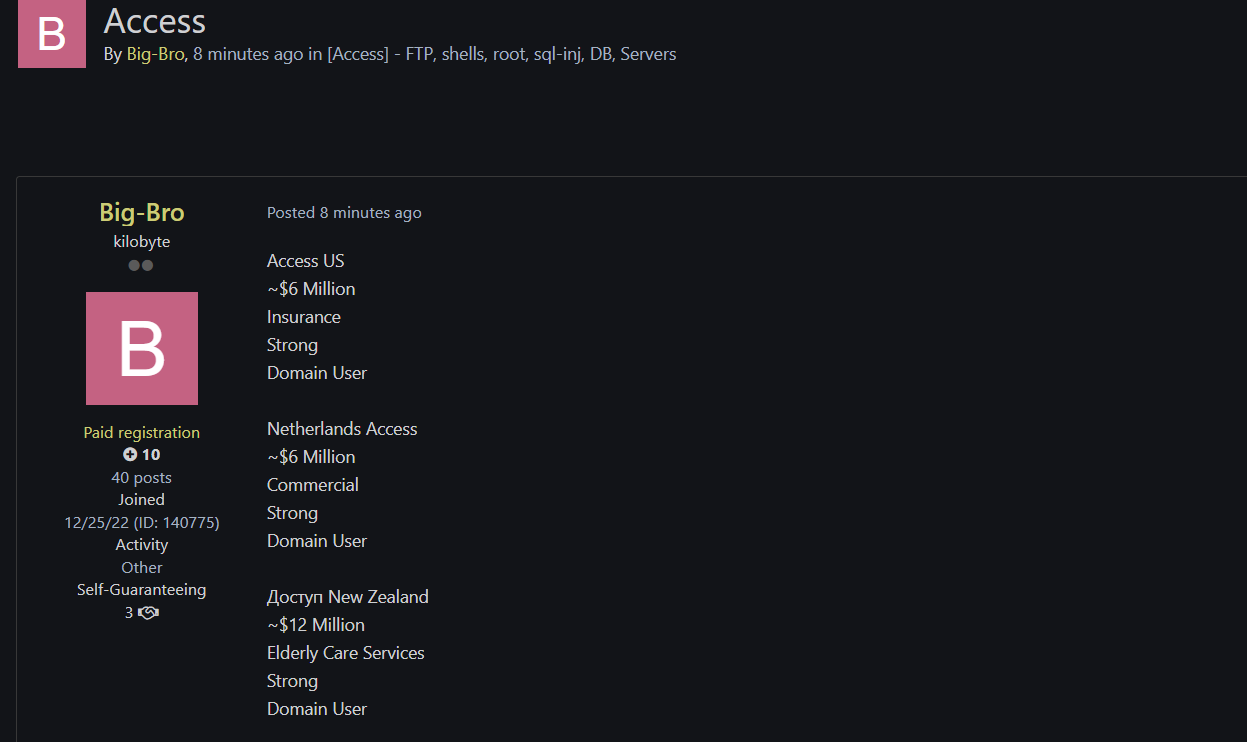Click the 'Elderly Care Services' text line
Image resolution: width=1247 pixels, height=742 pixels.
pyautogui.click(x=346, y=653)
